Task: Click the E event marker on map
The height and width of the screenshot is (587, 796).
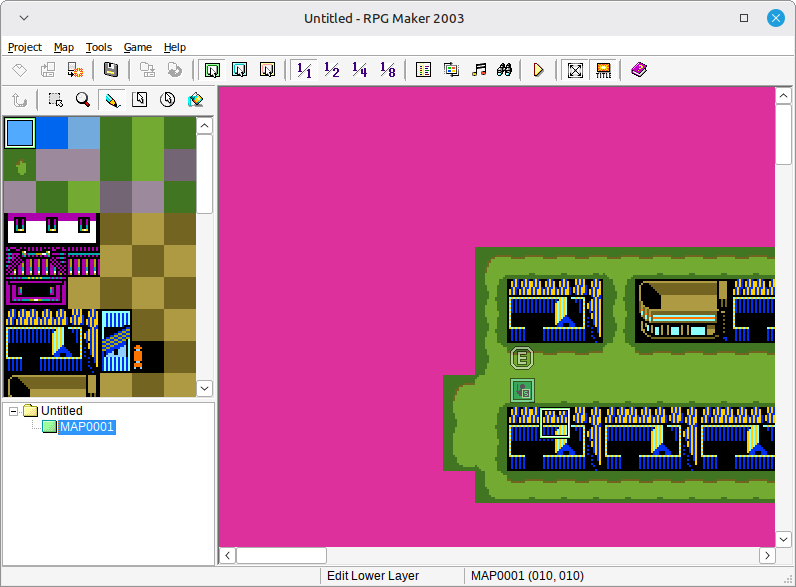Action: pyautogui.click(x=522, y=358)
